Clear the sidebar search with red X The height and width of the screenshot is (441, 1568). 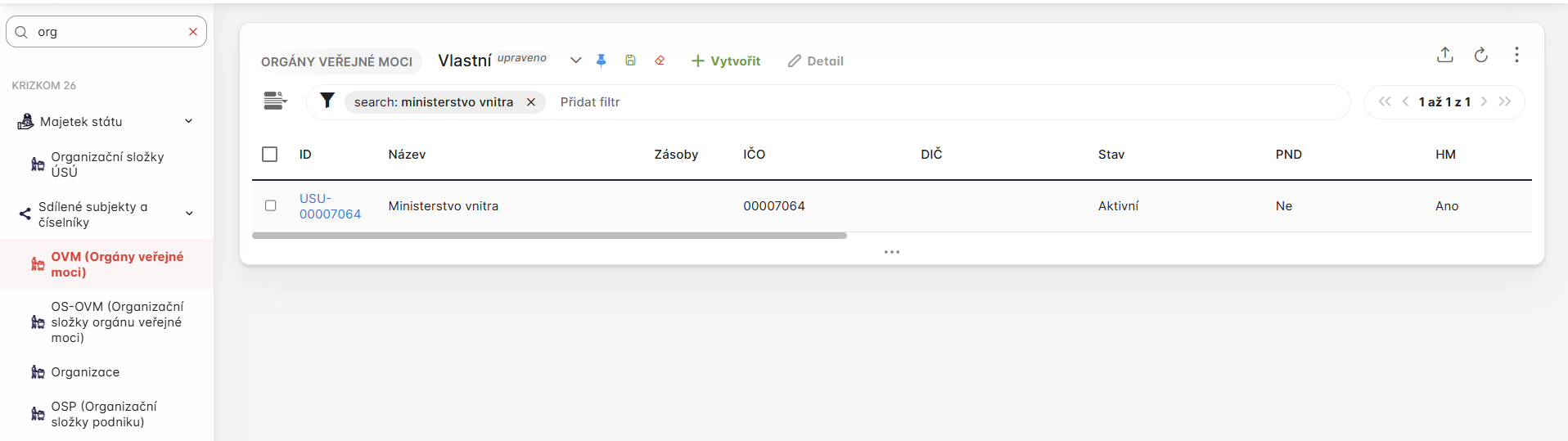[x=193, y=32]
